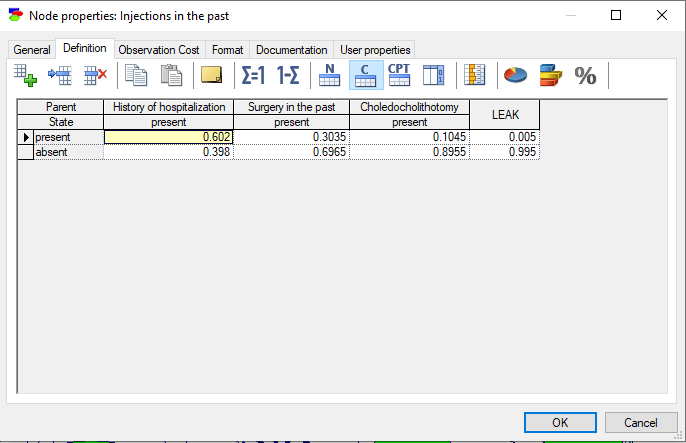Click the 0.995 LEAK cell
The width and height of the screenshot is (686, 443).
(x=504, y=152)
